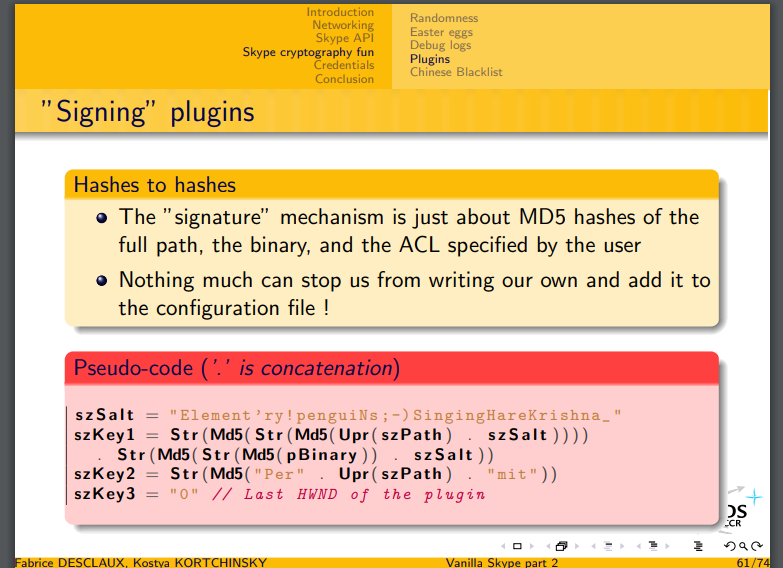
Task: Click the next section arrow
Action: 667,546
